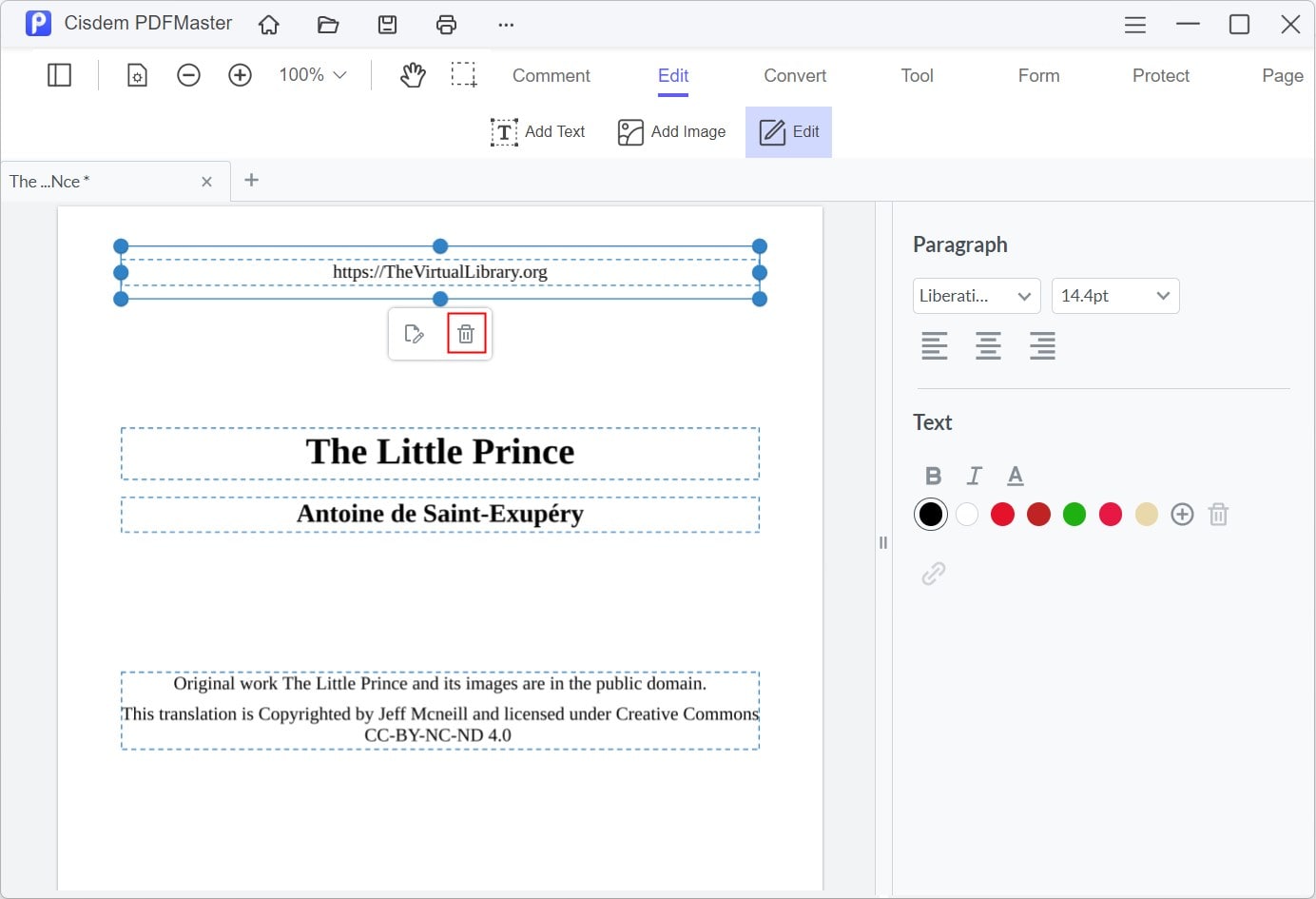
Task: Open the print dialog icon
Action: coord(446,25)
